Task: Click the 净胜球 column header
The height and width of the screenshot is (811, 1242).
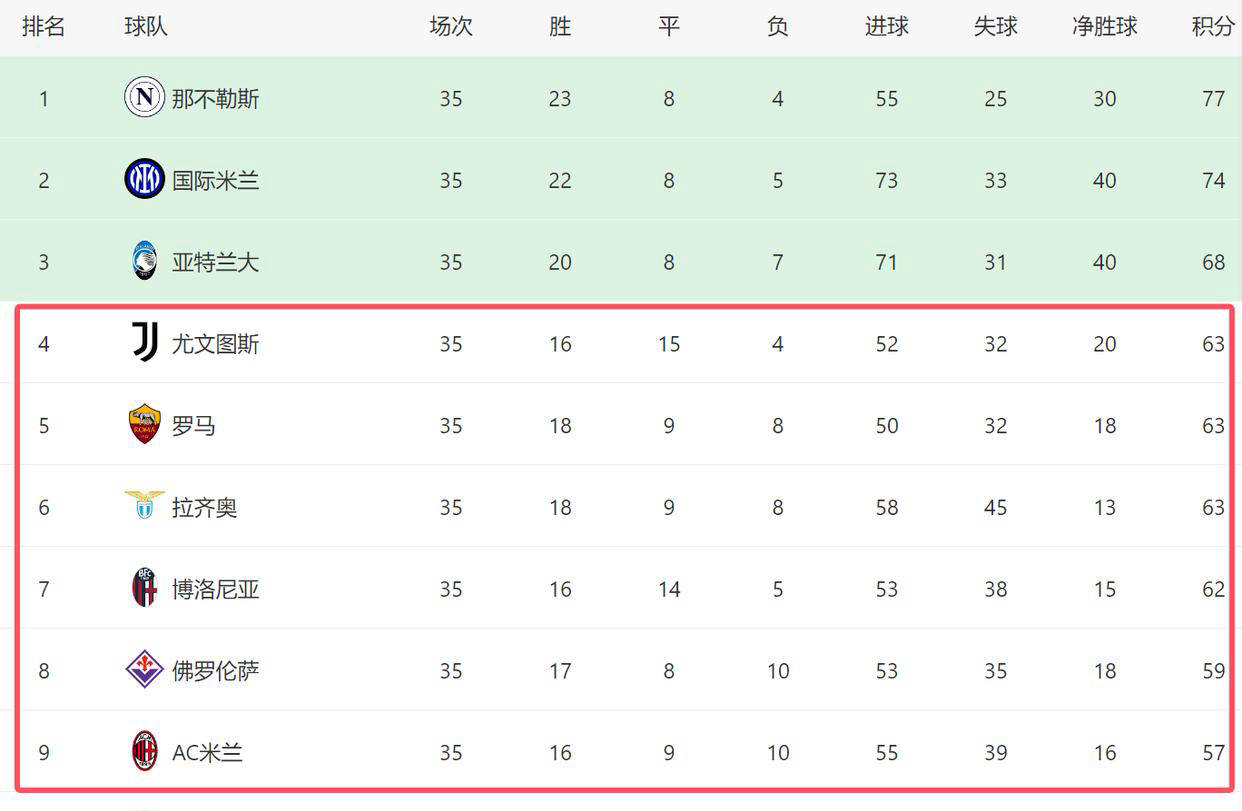Action: tap(1104, 27)
